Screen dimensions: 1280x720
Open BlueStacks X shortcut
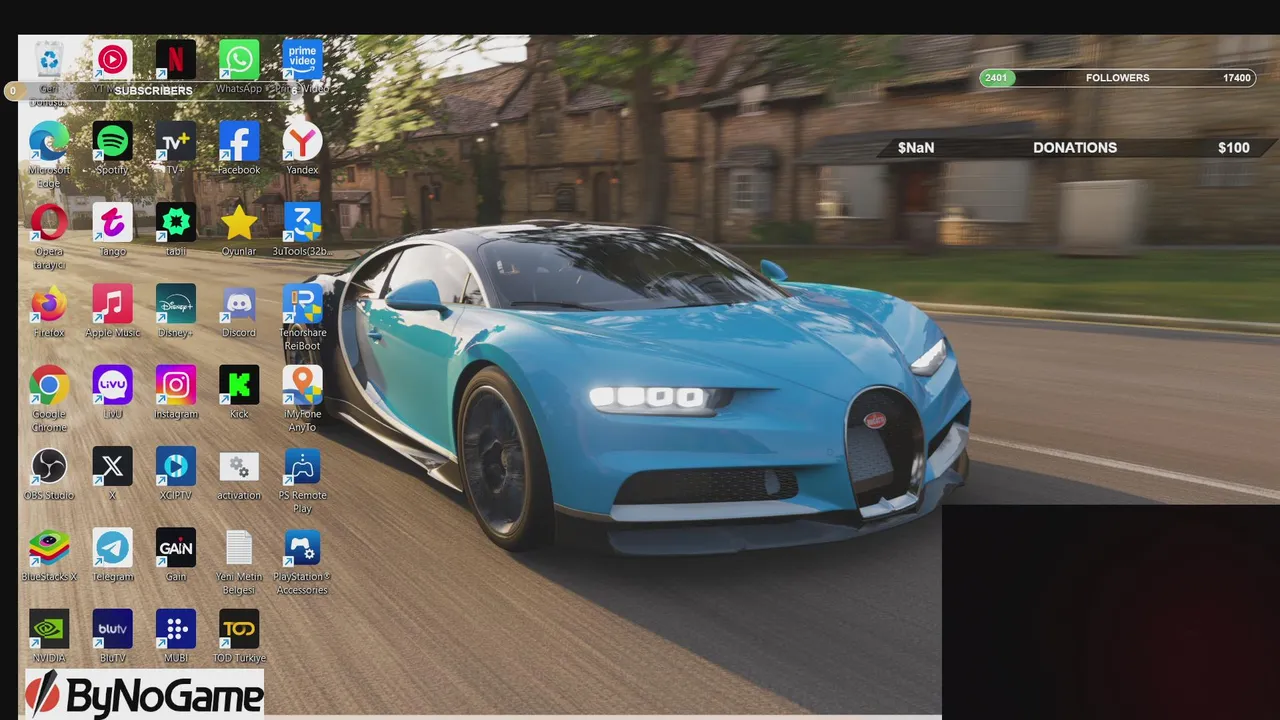(x=49, y=547)
